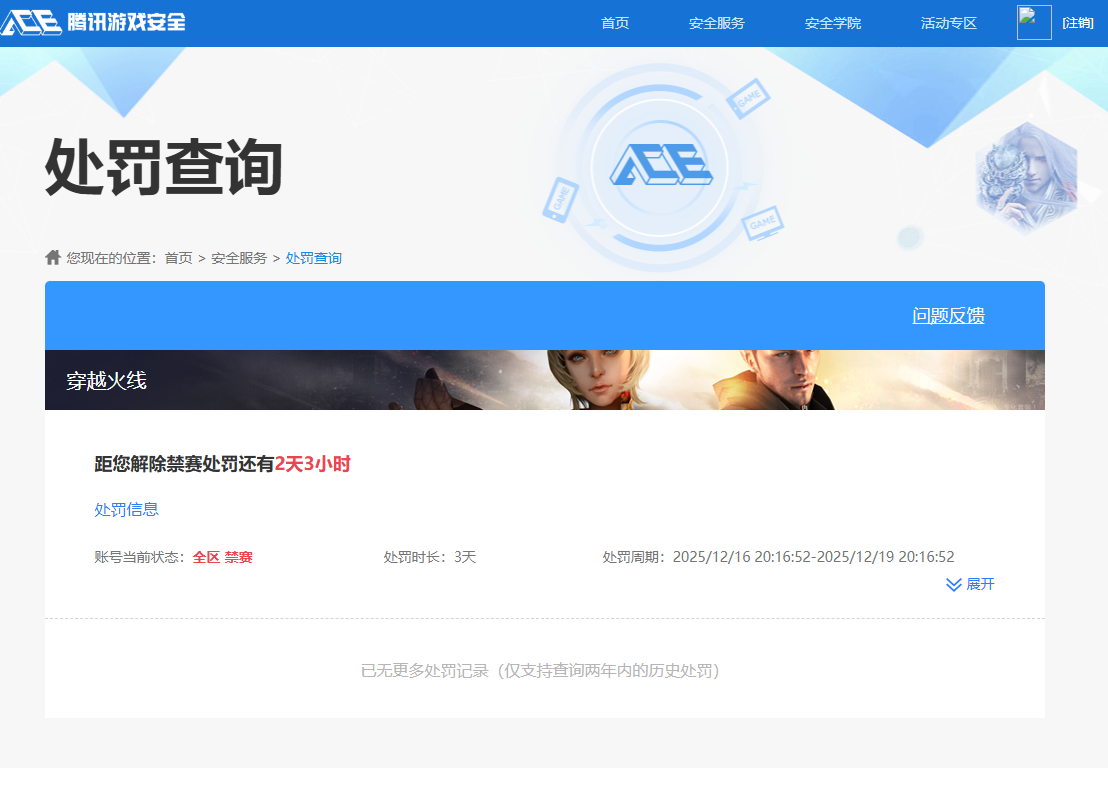Select 活动专区 from the navbar
The width and height of the screenshot is (1108, 794).
point(947,22)
